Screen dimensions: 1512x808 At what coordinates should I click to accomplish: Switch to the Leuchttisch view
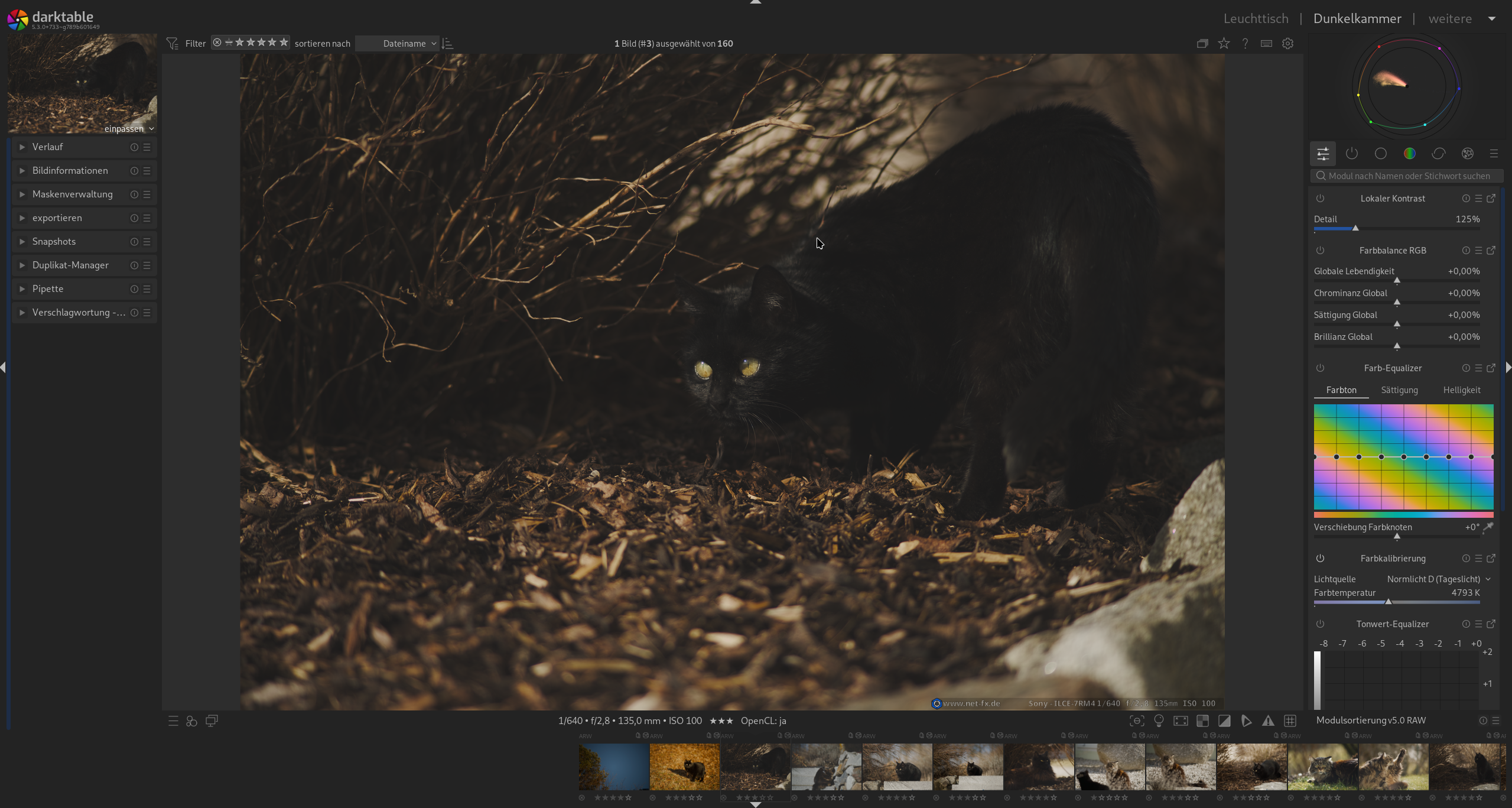click(x=1256, y=18)
